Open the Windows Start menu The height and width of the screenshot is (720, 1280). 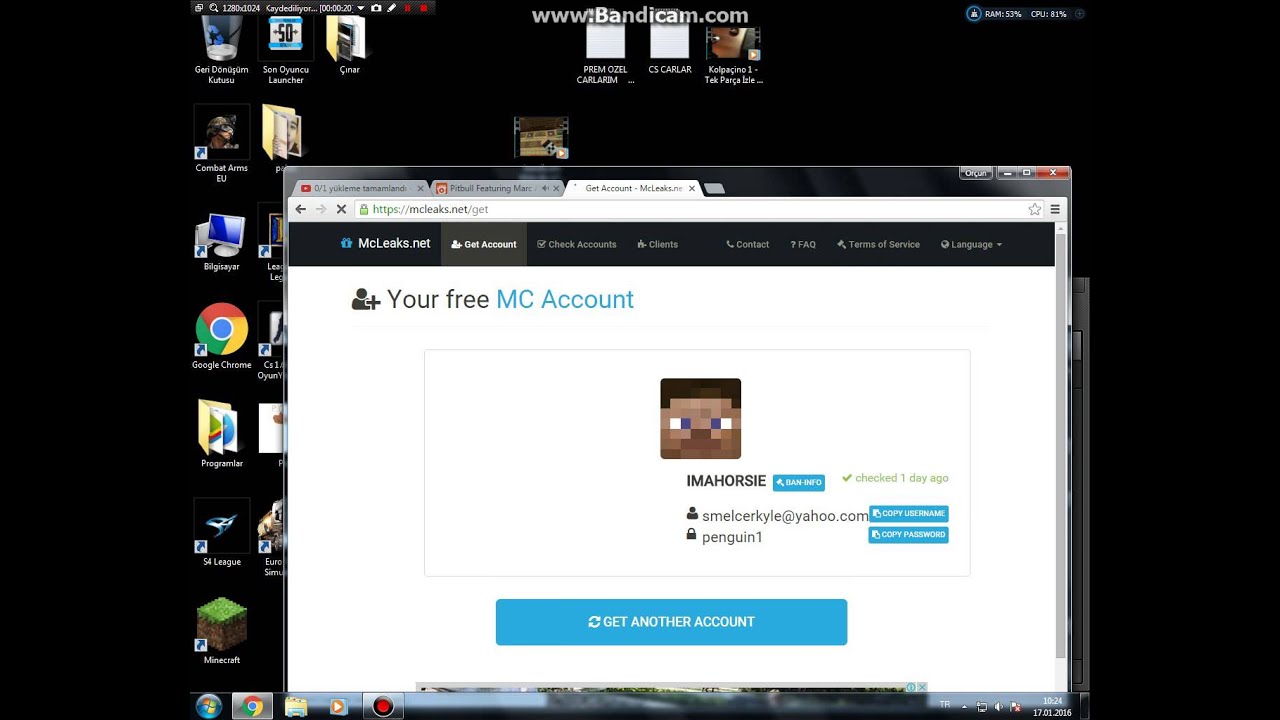(209, 706)
